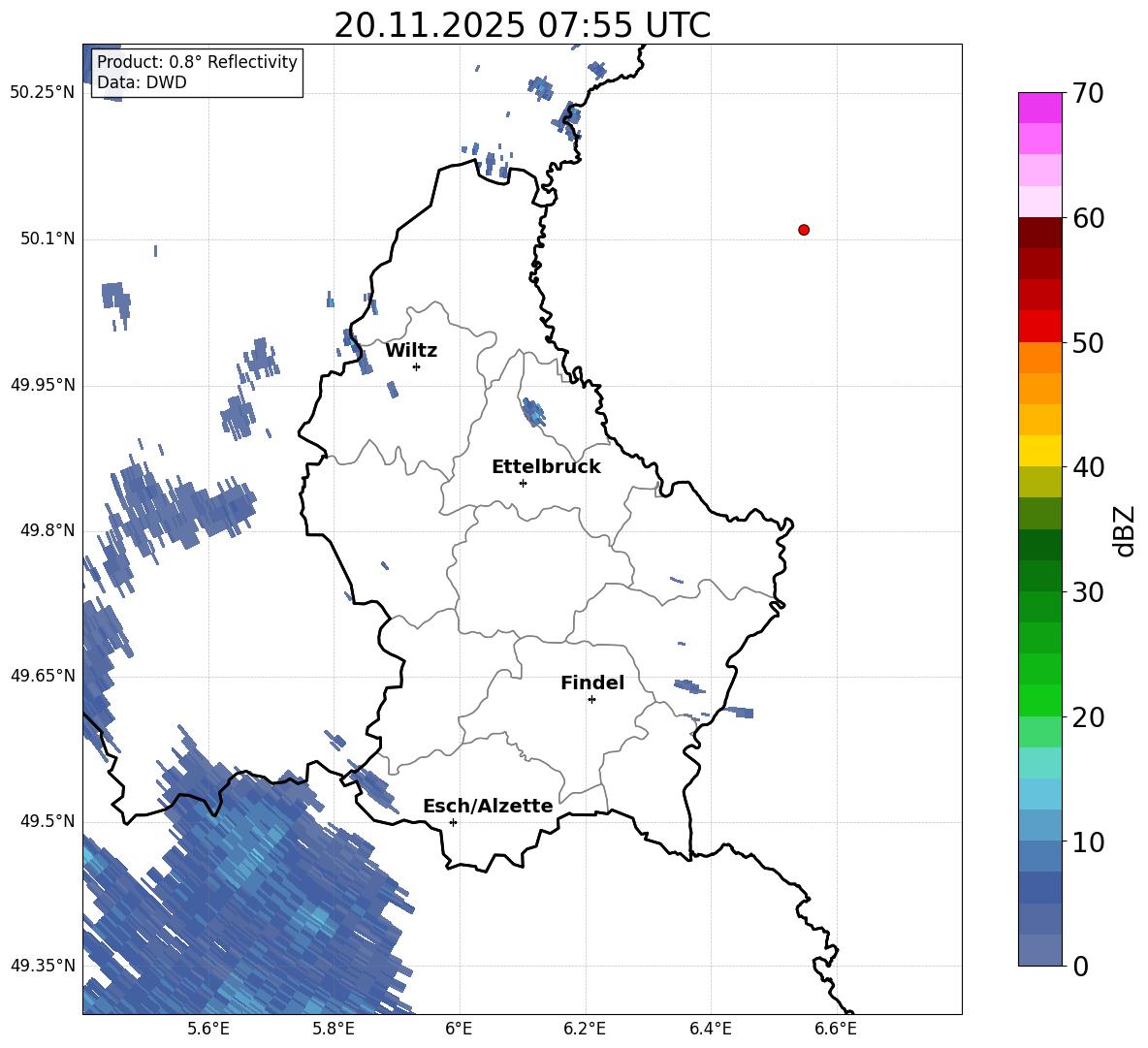Viewport: 1148px width, 1048px height.
Task: Click the 30 value on colorbar
Action: 1087,592
